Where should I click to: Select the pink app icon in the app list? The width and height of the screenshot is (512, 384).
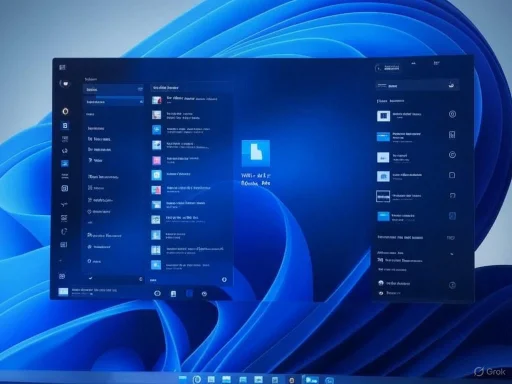(x=157, y=160)
